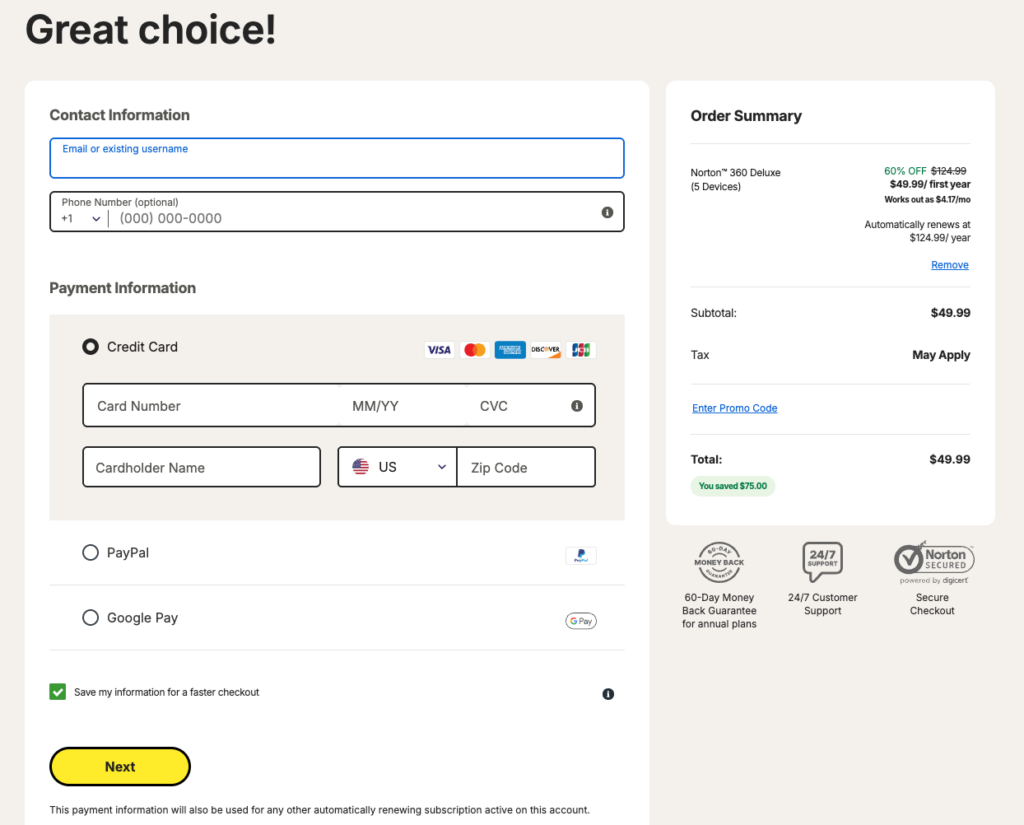Click the May Apply tax value
1024x825 pixels.
[x=941, y=355]
